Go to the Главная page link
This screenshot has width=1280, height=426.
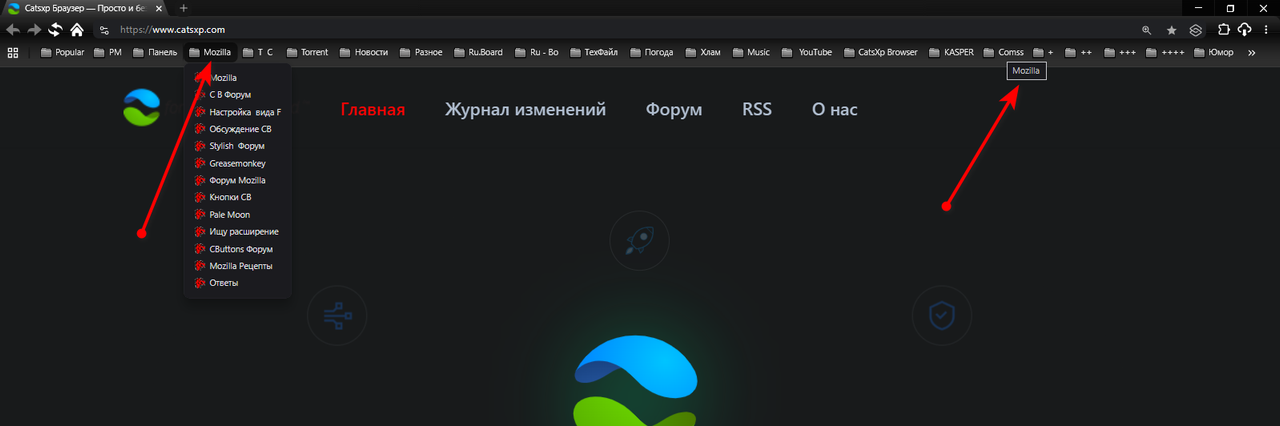(x=373, y=109)
